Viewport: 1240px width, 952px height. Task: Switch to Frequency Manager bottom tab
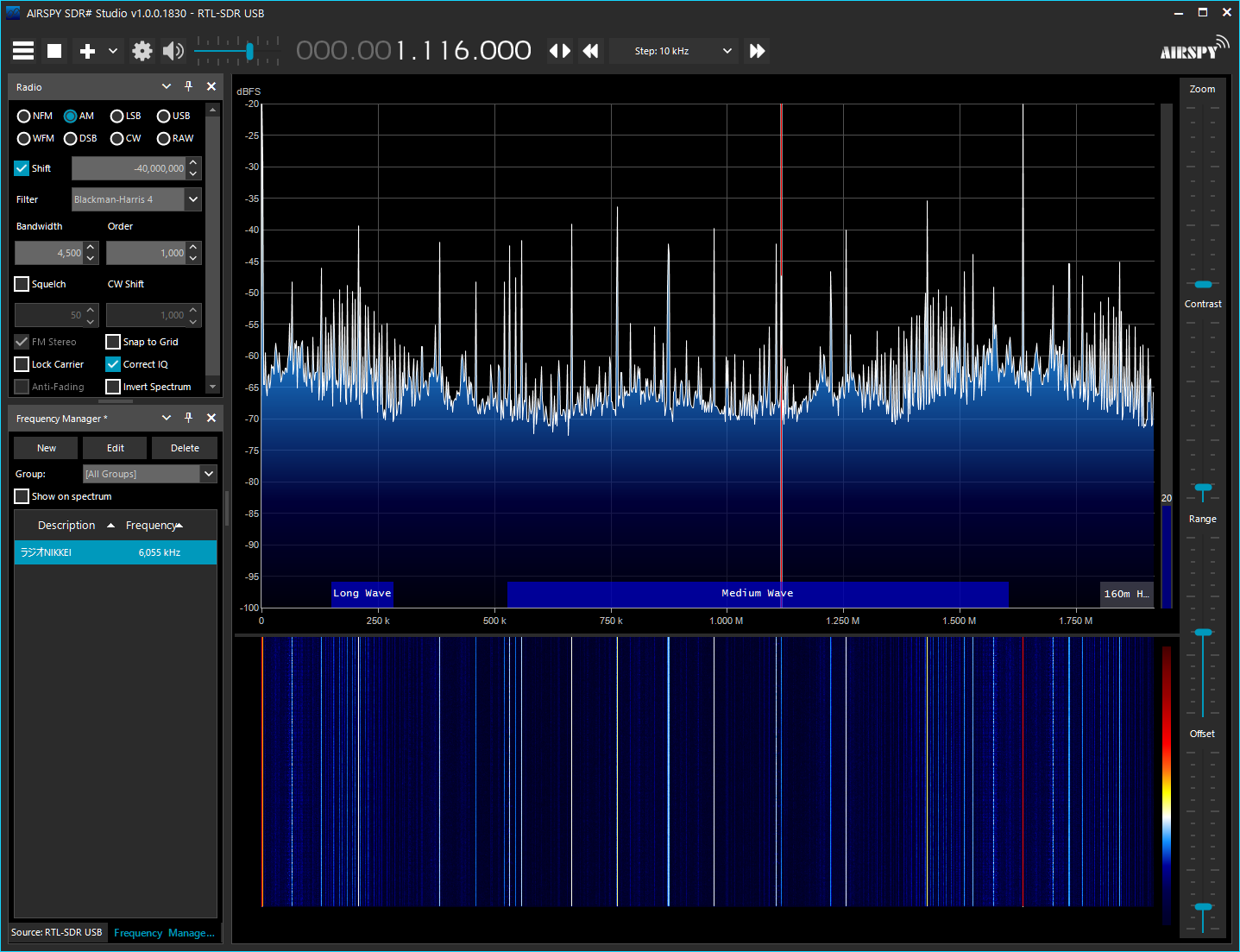[x=164, y=933]
